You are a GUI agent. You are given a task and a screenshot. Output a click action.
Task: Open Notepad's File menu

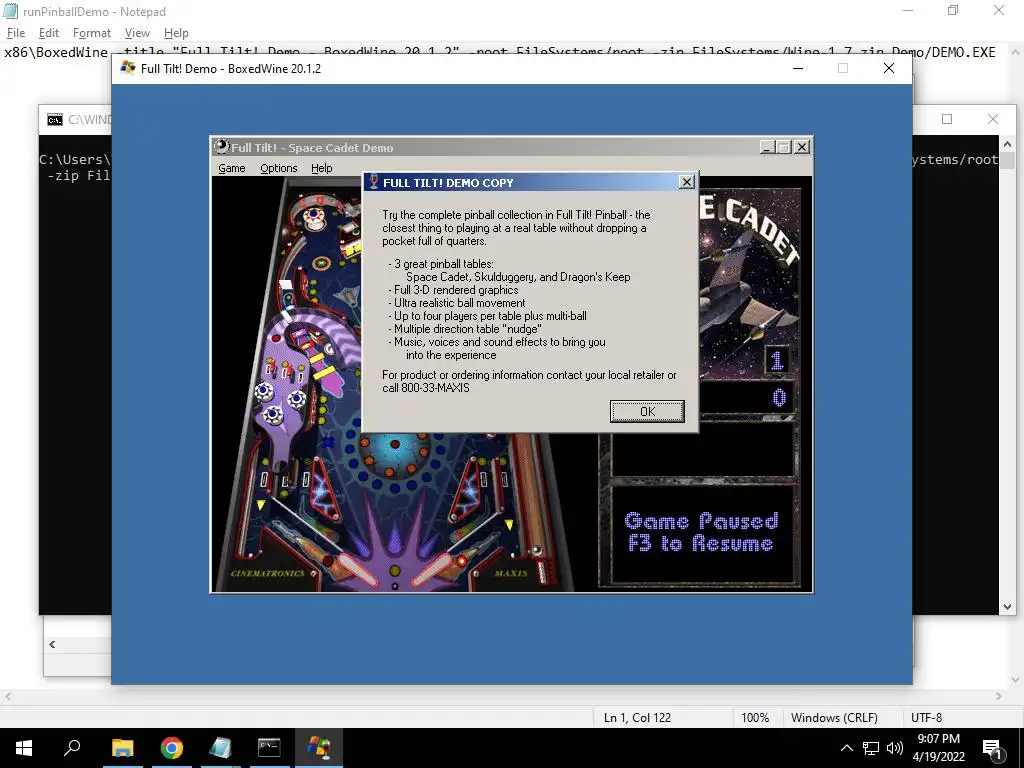click(16, 33)
